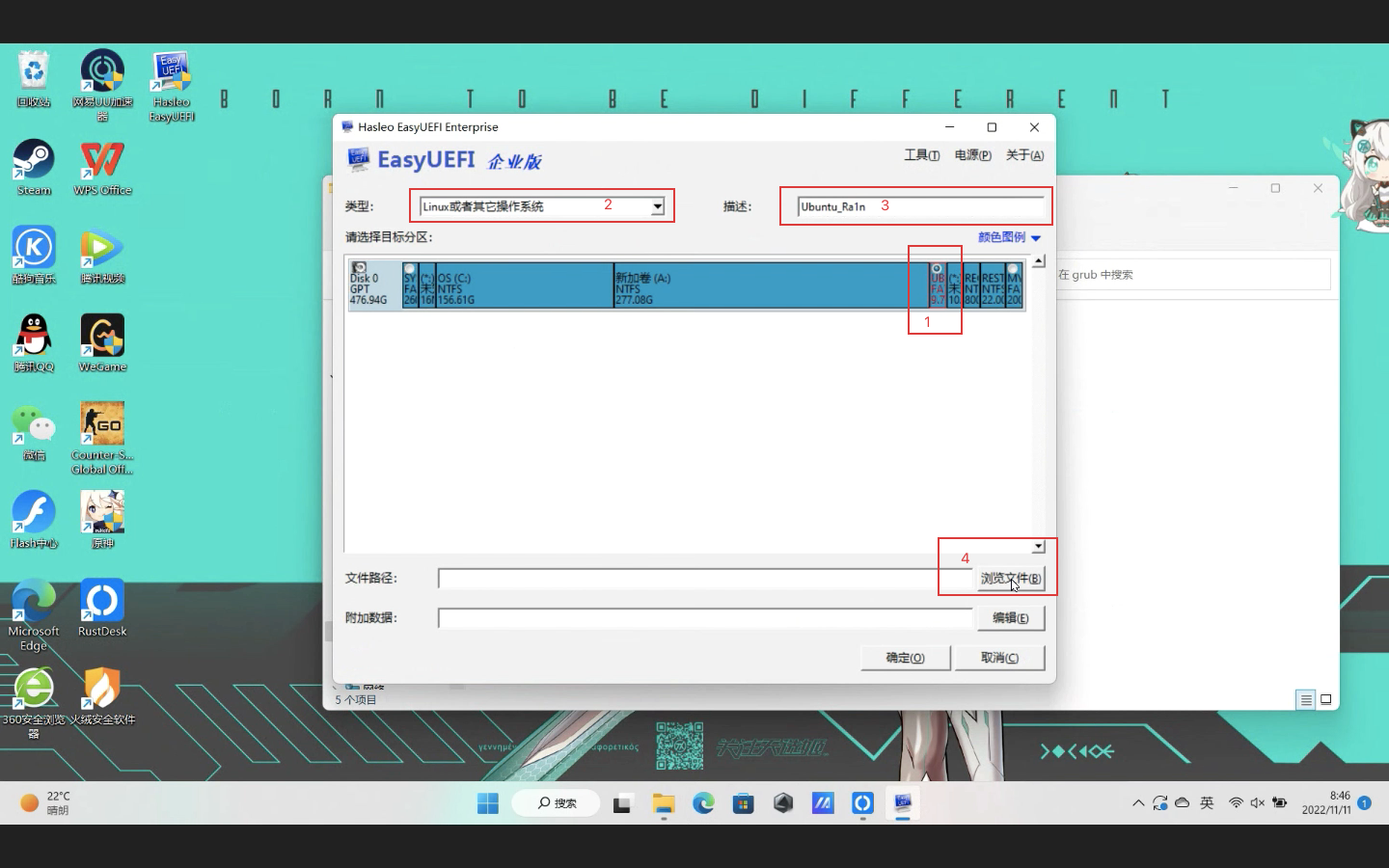
Task: Click the 编辑(E) edit button
Action: 1011,618
